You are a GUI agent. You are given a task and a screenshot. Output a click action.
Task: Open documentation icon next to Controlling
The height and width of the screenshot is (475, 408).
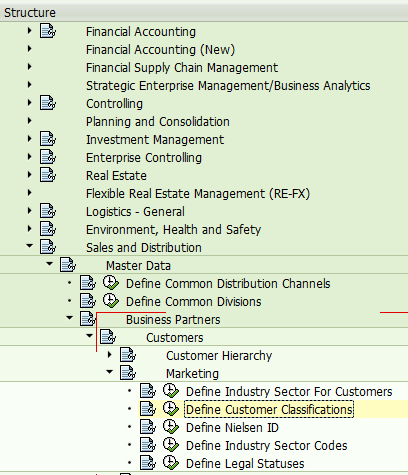click(x=48, y=103)
